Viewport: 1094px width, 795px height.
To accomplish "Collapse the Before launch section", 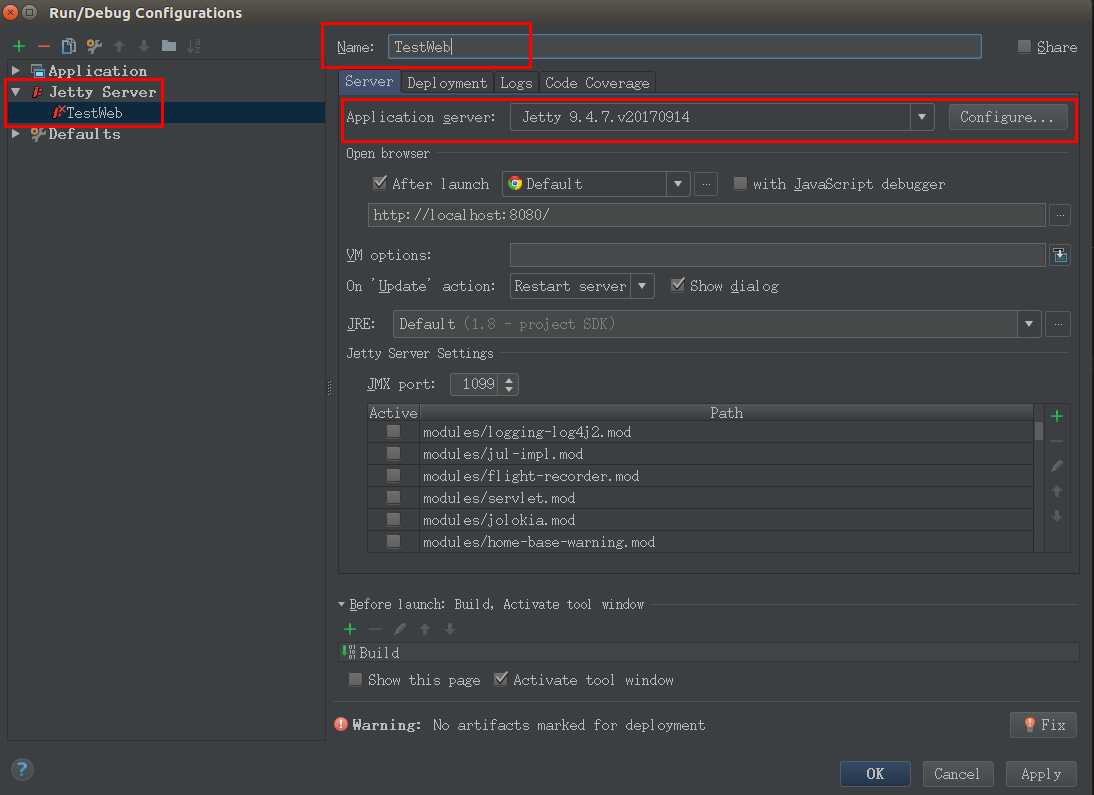I will click(341, 604).
